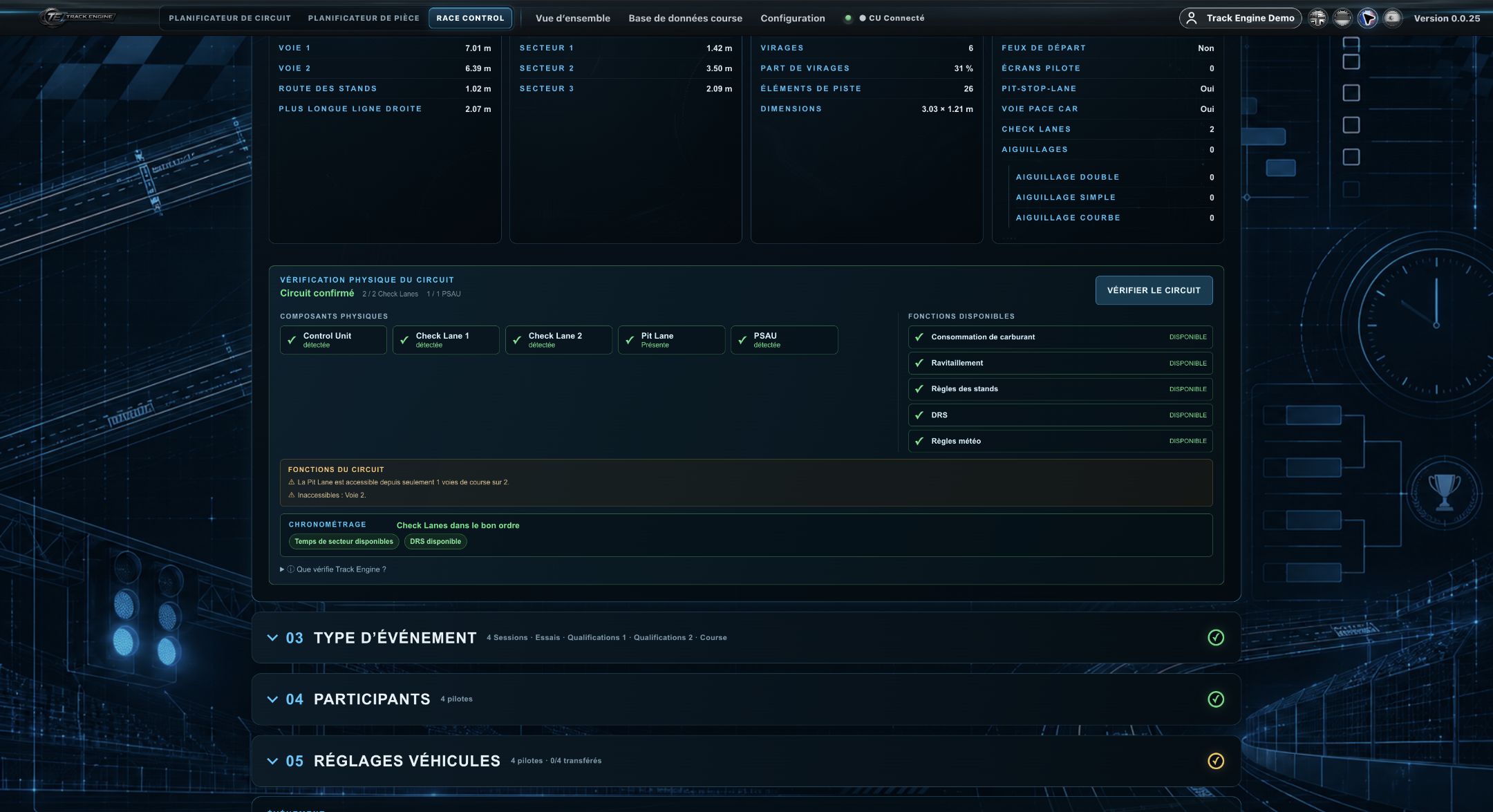Select the French flag language icon

coord(1367,18)
